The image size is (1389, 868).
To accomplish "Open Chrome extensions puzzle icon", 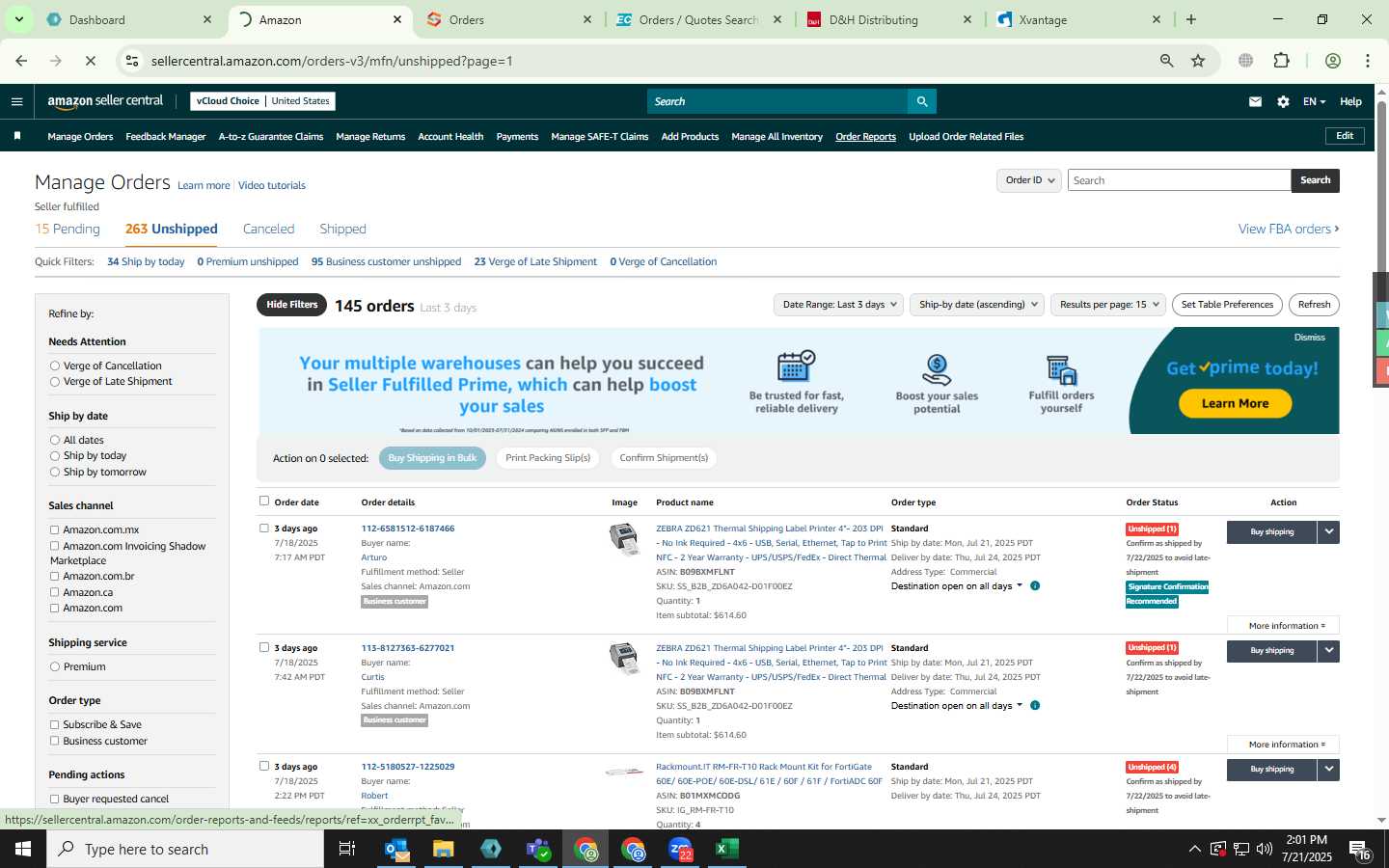I will [1282, 61].
